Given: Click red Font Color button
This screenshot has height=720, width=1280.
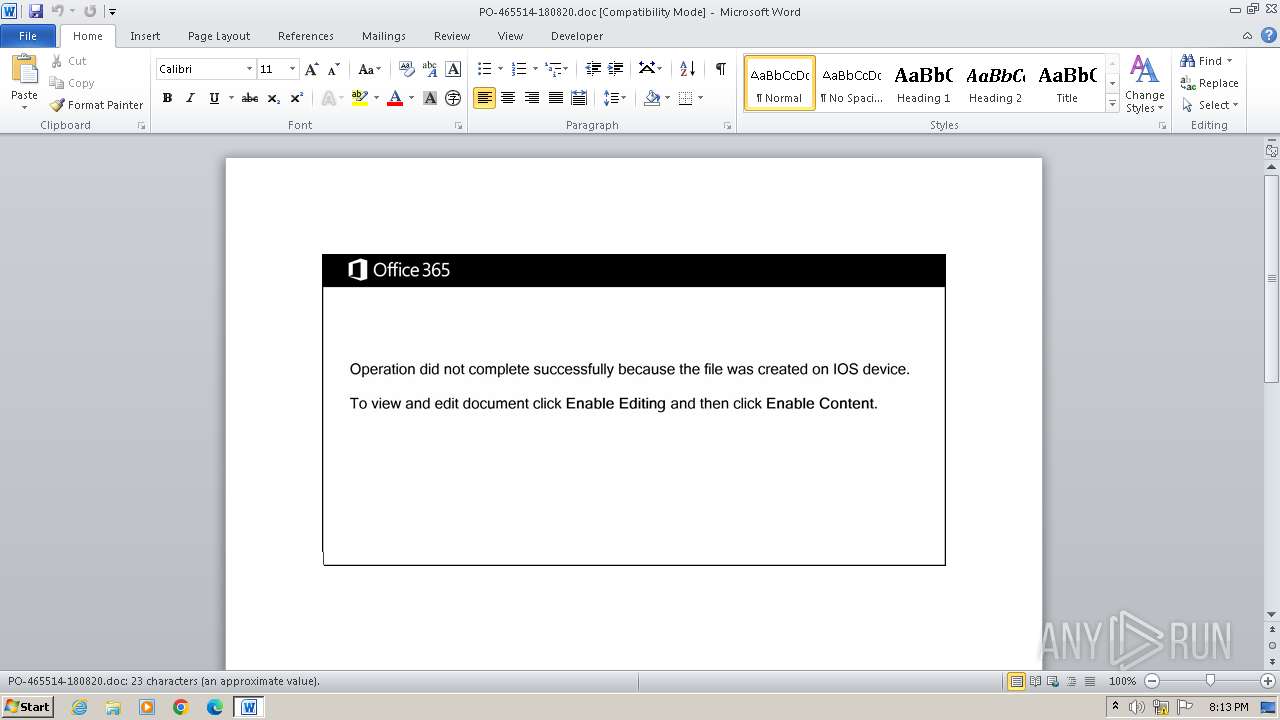Looking at the screenshot, I should point(395,98).
